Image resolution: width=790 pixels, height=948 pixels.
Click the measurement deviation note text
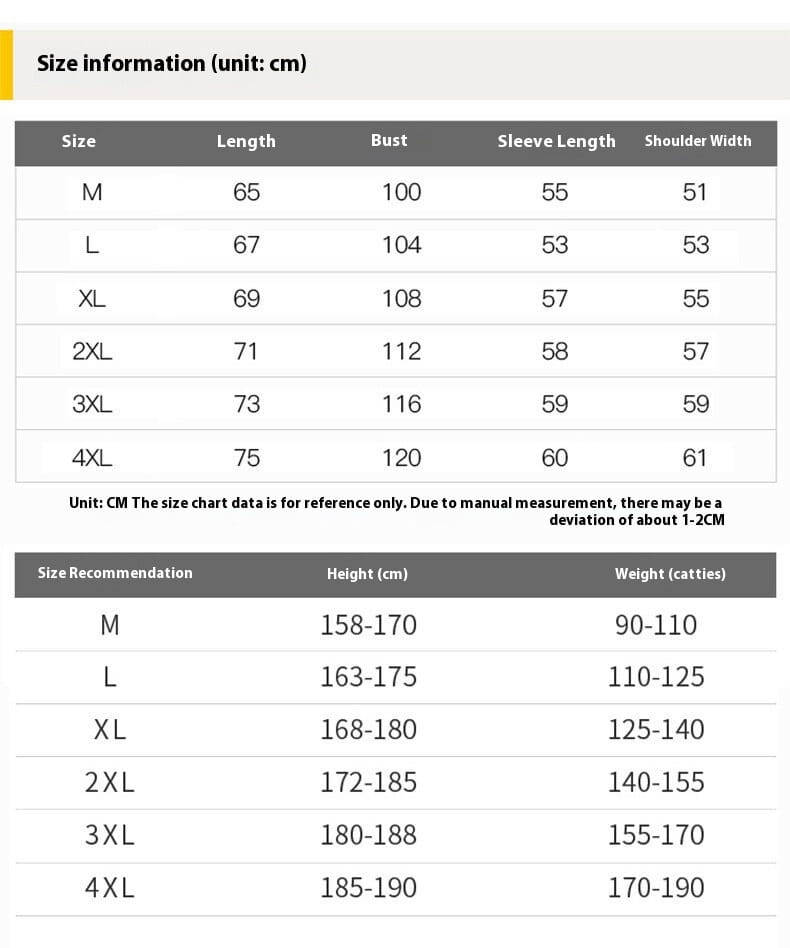tap(396, 511)
